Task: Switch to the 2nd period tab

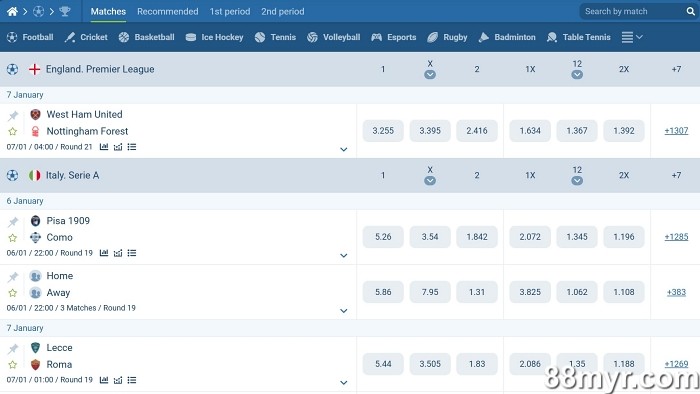Action: coord(283,12)
